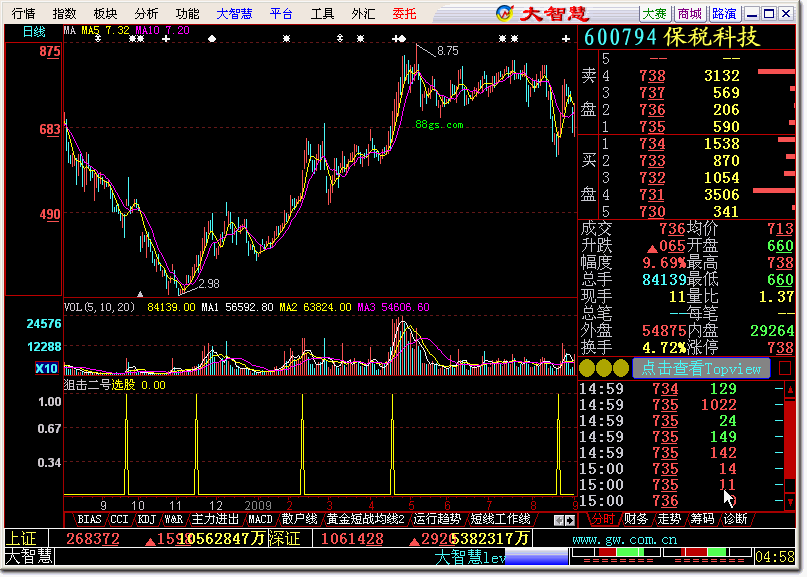Click the MA10 7.20 moving average label
Screen dimensions: 807x577
click(x=163, y=30)
